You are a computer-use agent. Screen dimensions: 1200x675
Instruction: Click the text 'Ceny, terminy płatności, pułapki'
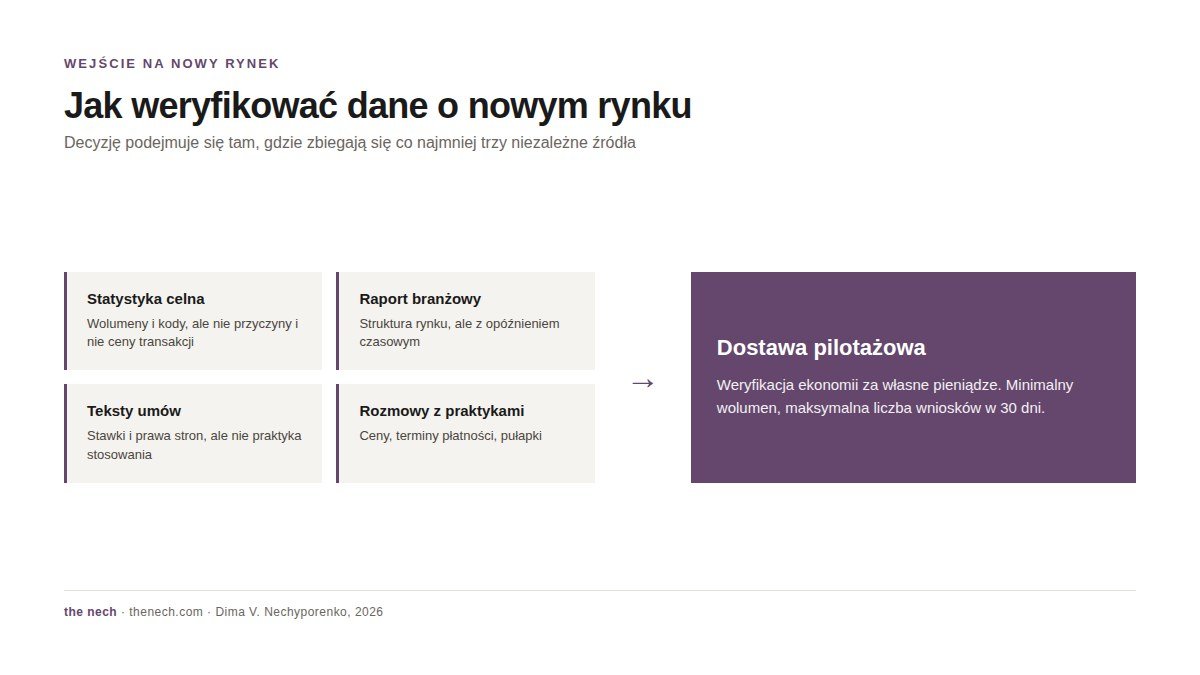(450, 436)
